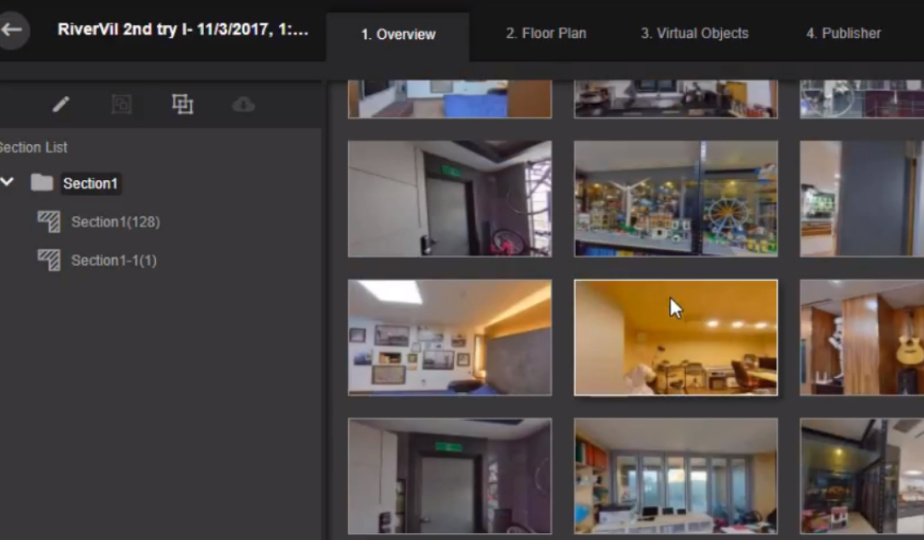Screen dimensions: 924x540
Task: Select the Section1 folder label
Action: tap(90, 183)
